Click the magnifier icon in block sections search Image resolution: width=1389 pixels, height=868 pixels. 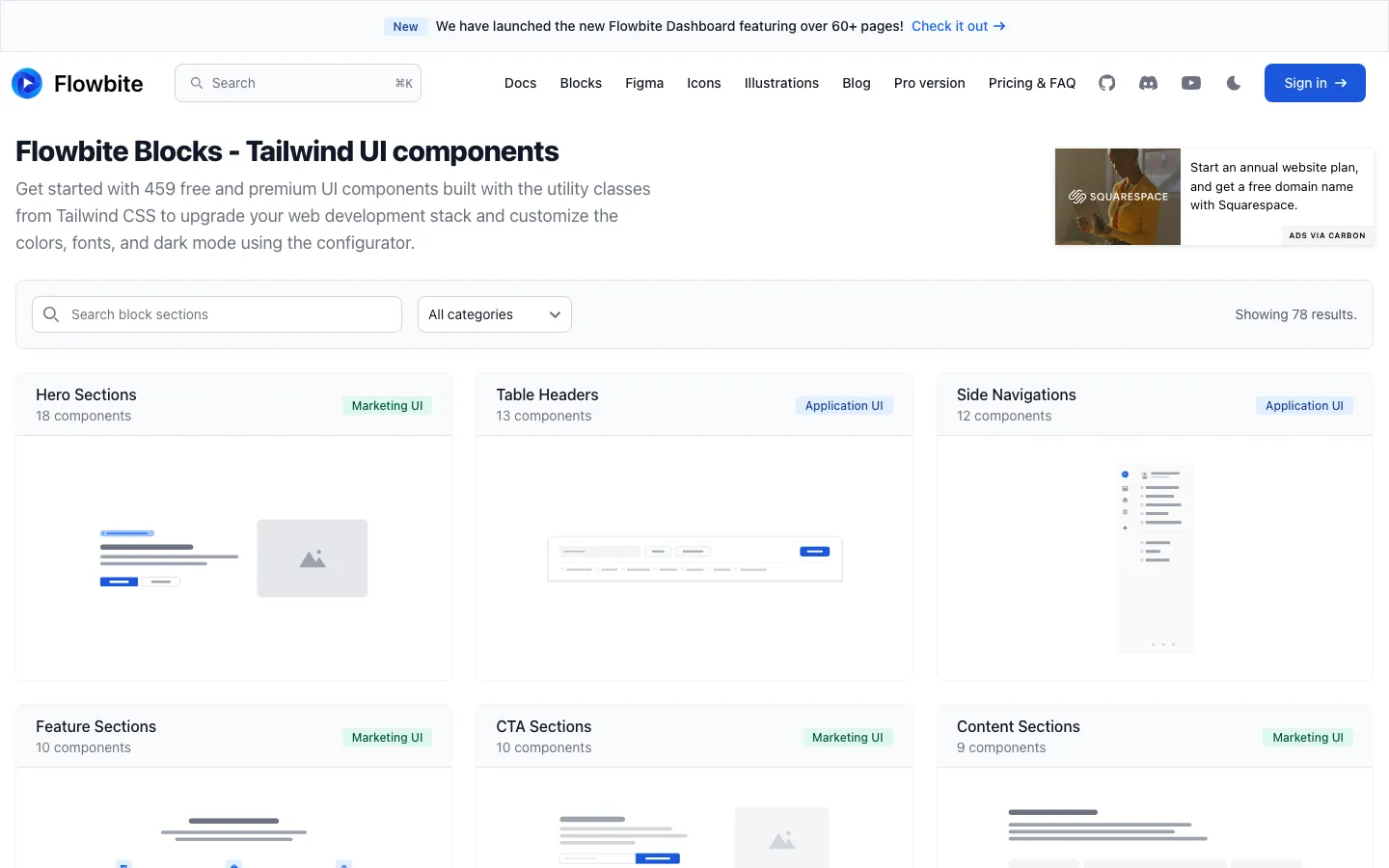[51, 314]
